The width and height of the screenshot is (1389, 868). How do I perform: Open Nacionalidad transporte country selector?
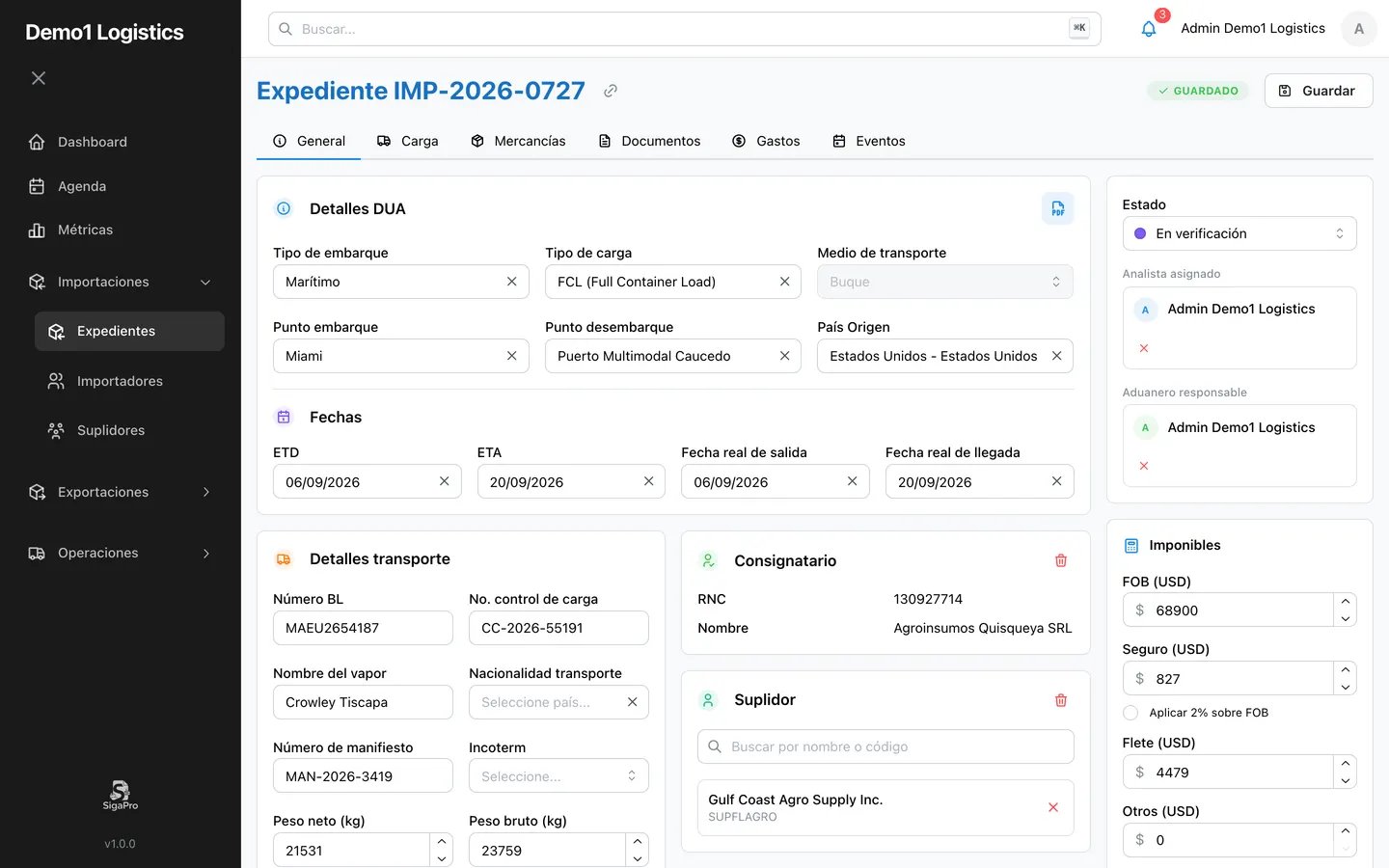(558, 702)
